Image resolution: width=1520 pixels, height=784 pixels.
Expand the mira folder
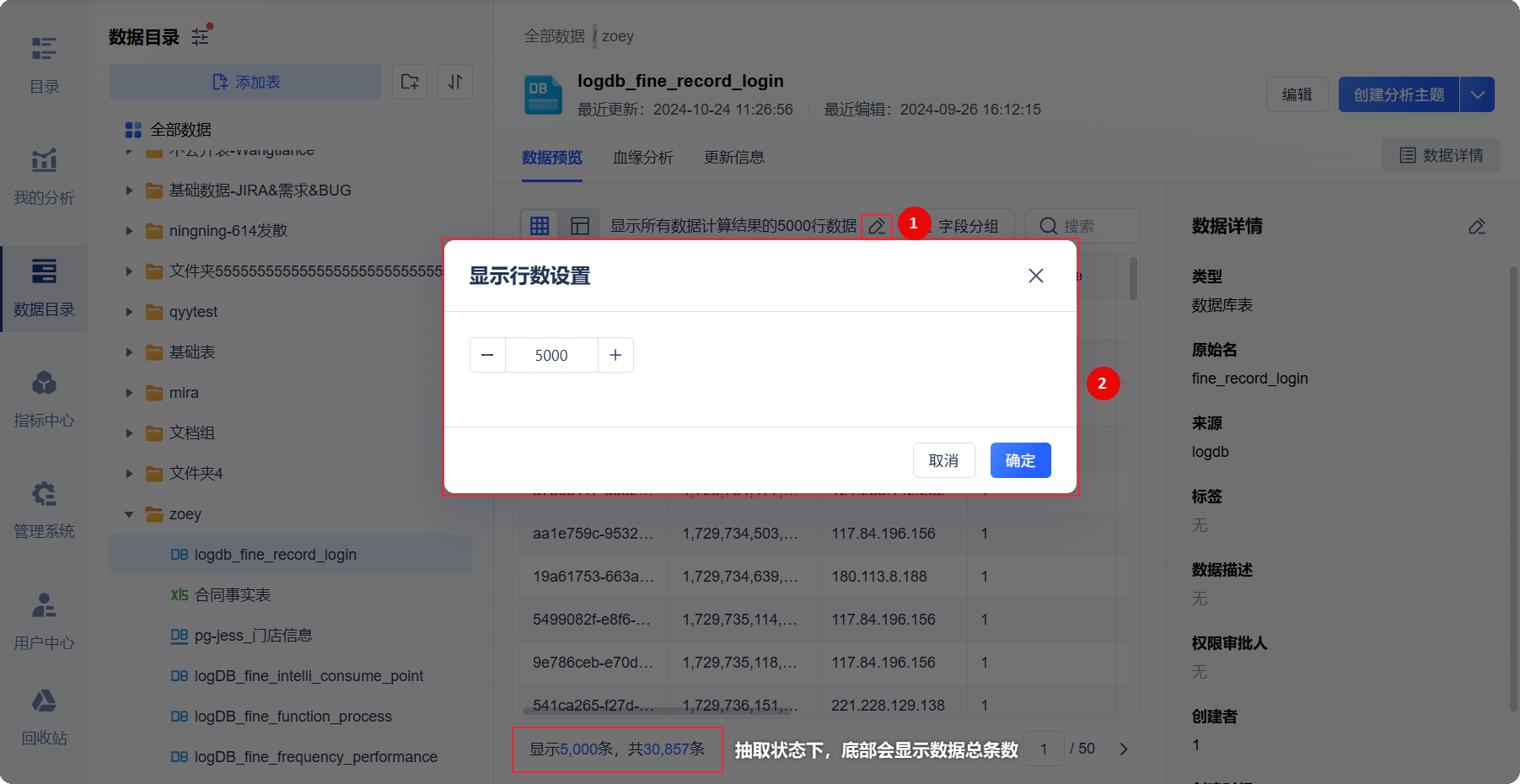pos(129,393)
